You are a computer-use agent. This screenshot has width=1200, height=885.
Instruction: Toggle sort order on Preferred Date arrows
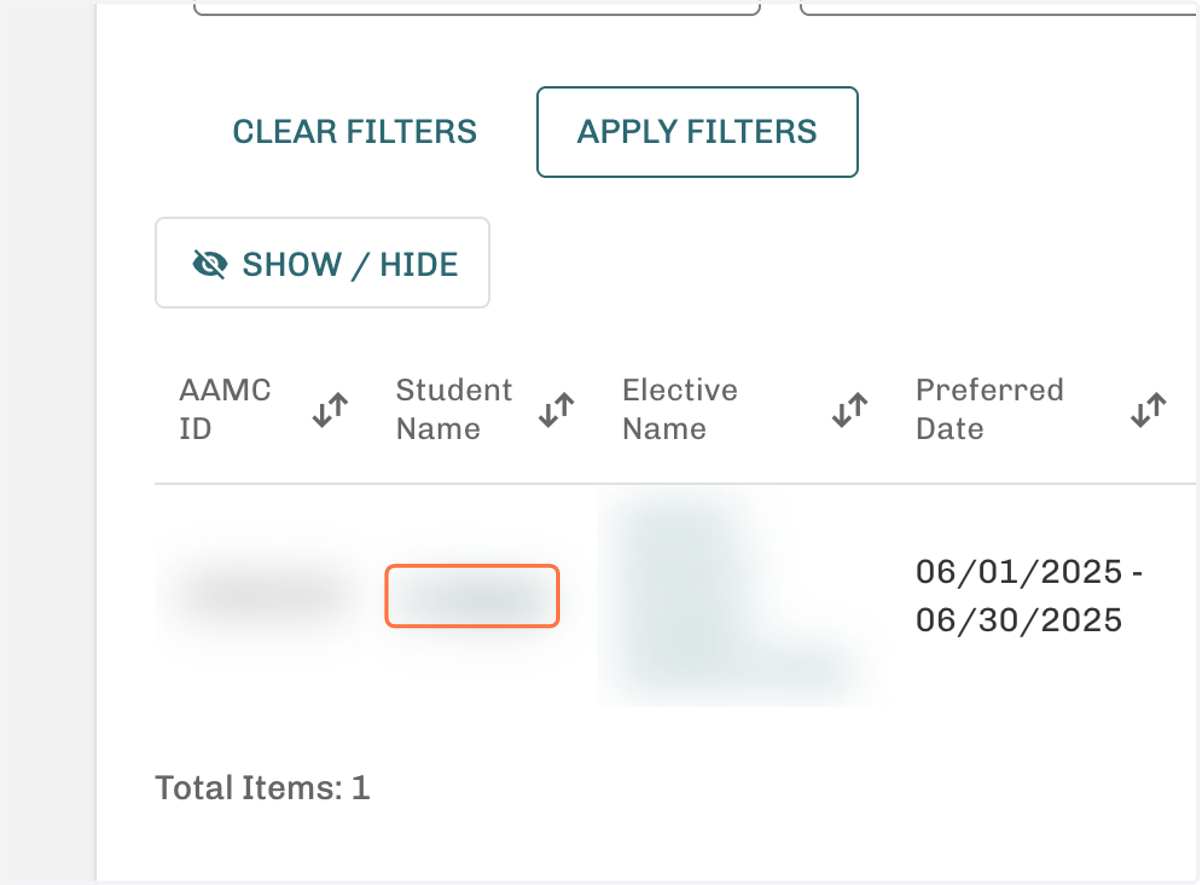[x=1149, y=410]
